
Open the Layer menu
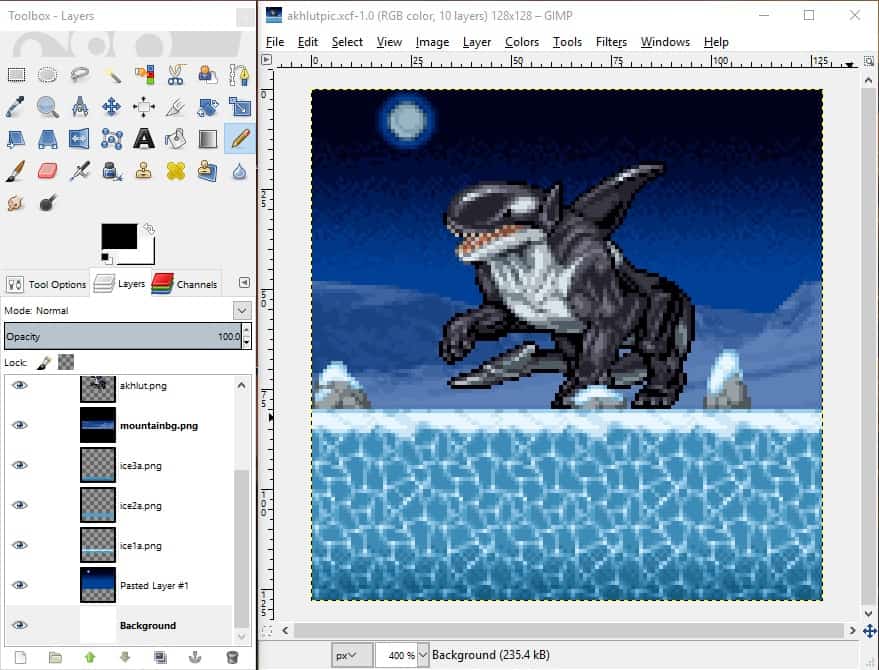(x=476, y=42)
